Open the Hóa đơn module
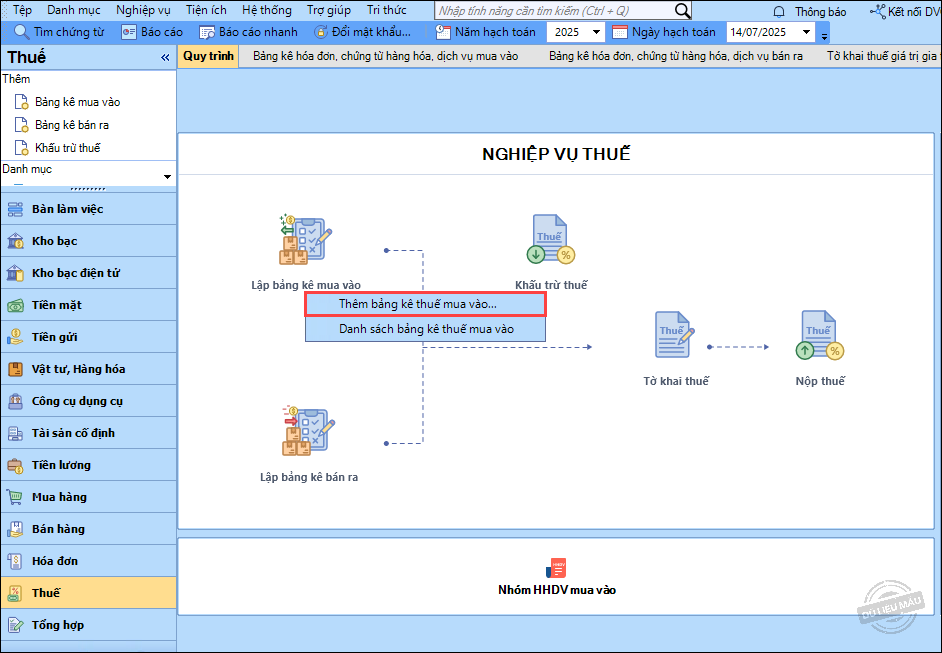Viewport: 942px width, 653px height. click(88, 560)
